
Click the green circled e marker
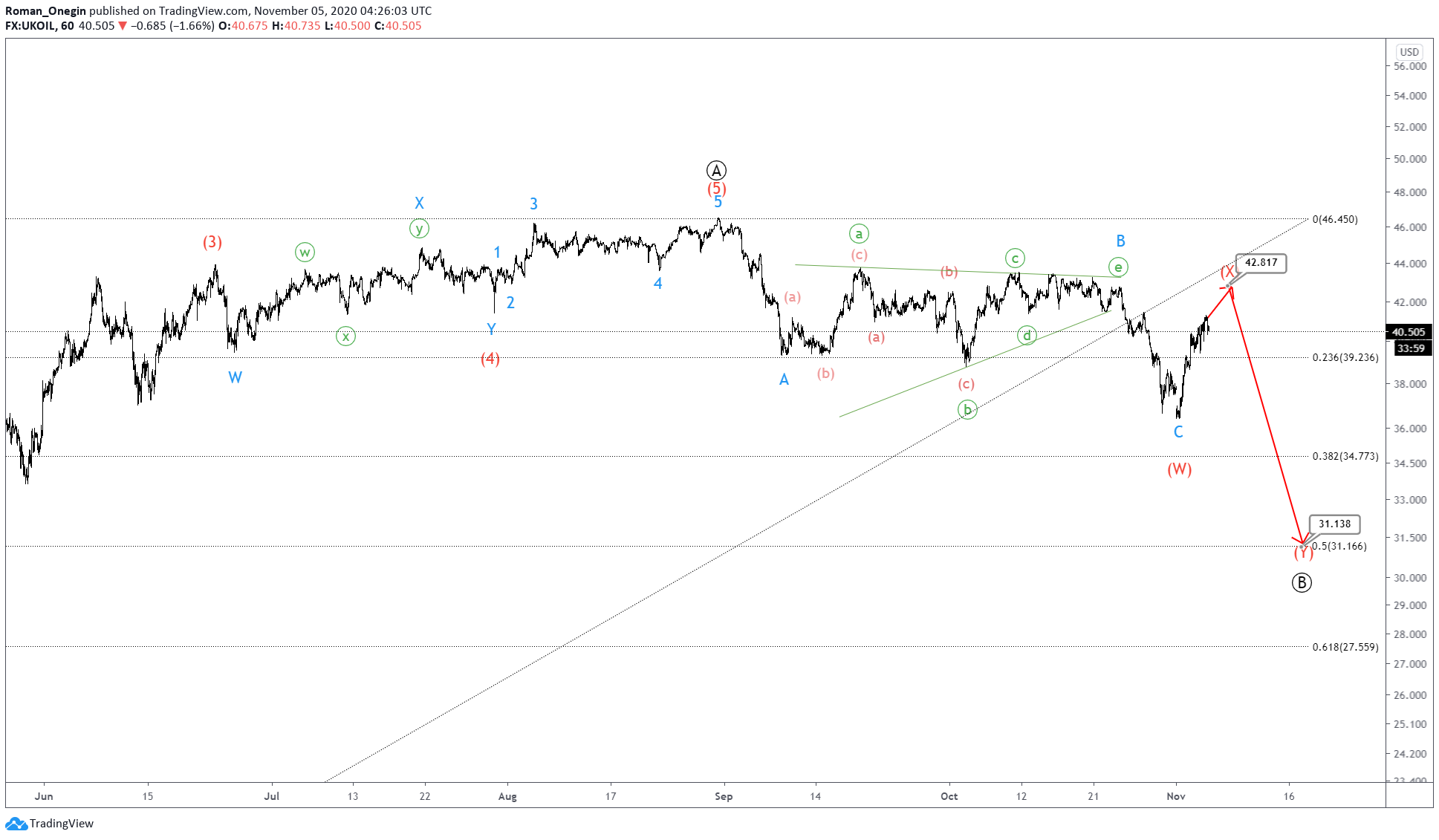[1118, 267]
